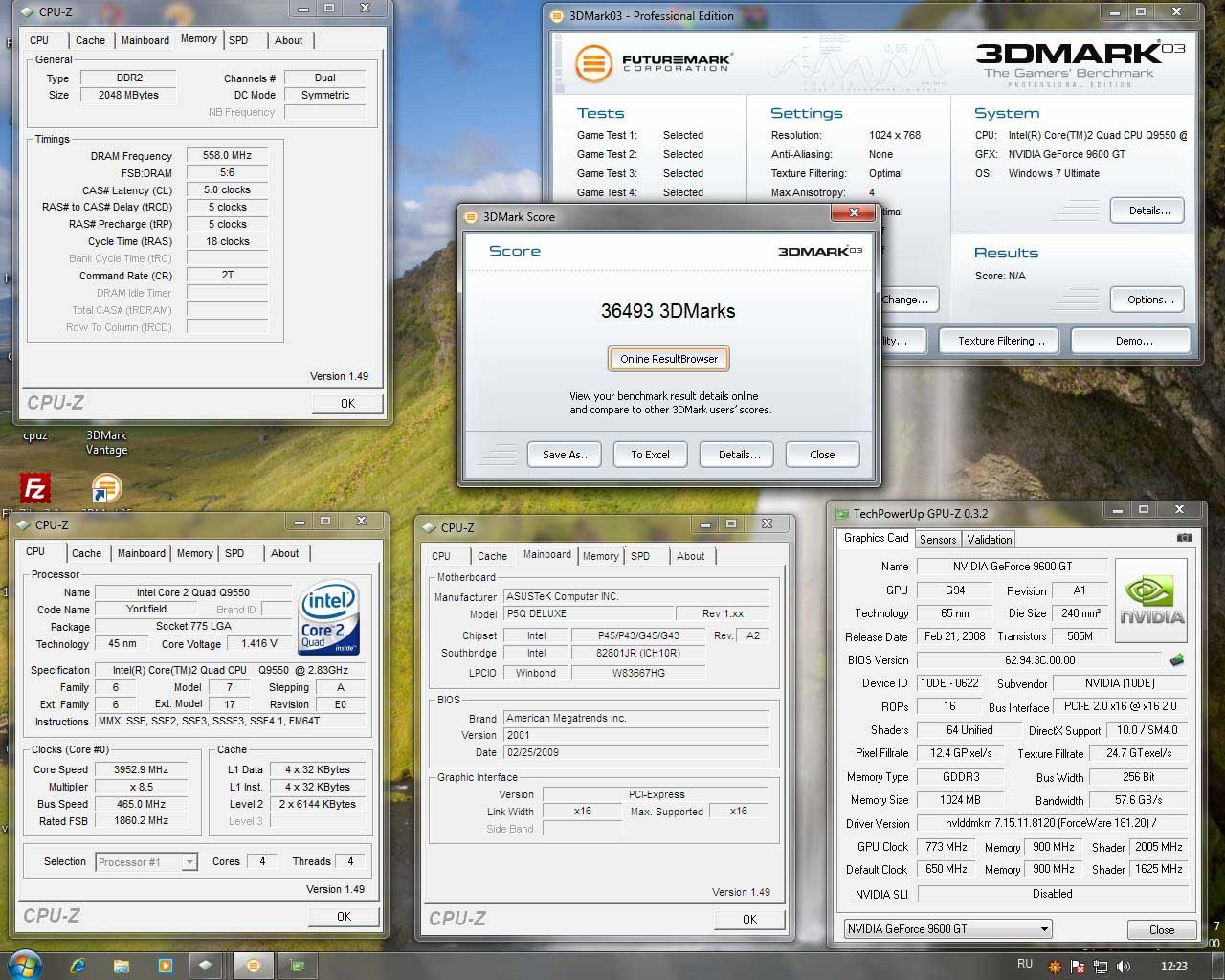Click Save As... in the score dialog
1225x980 pixels.
(567, 455)
